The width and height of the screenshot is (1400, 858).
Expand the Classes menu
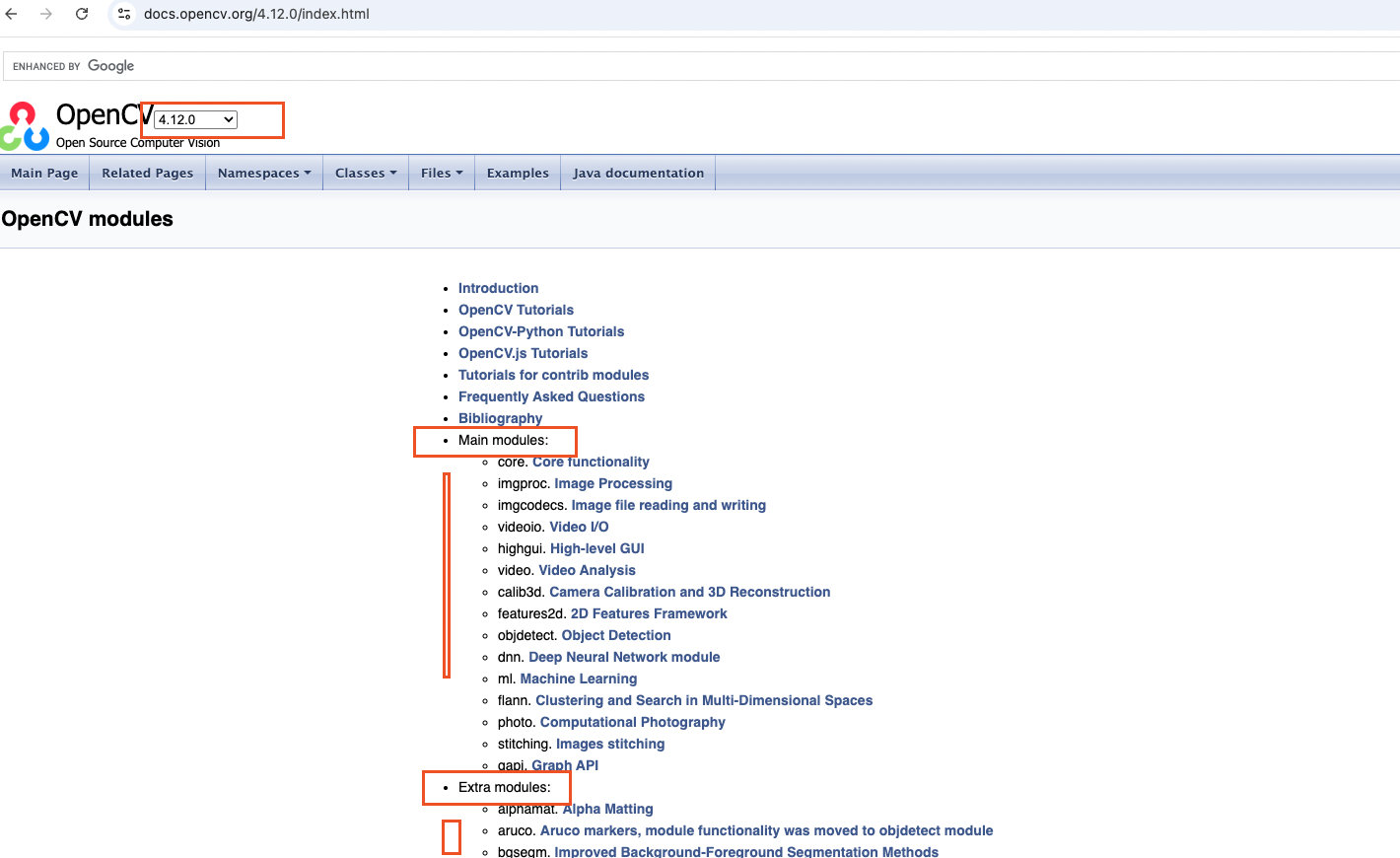tap(366, 173)
